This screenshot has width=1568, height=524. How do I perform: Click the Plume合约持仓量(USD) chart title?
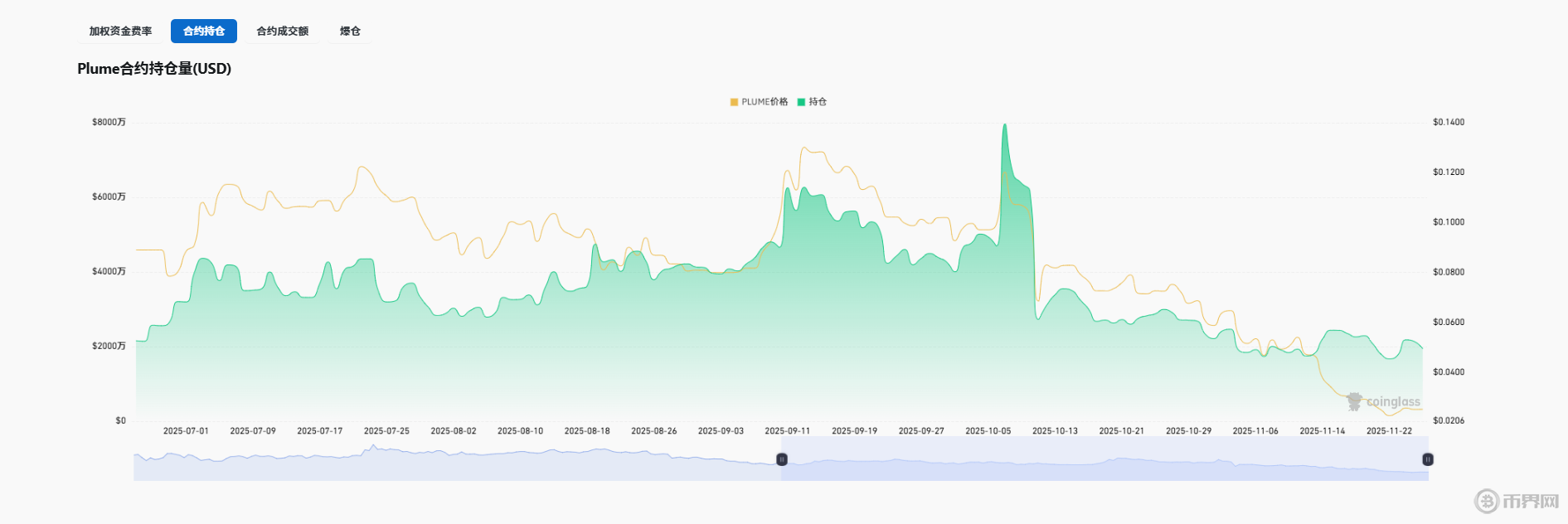(x=154, y=69)
